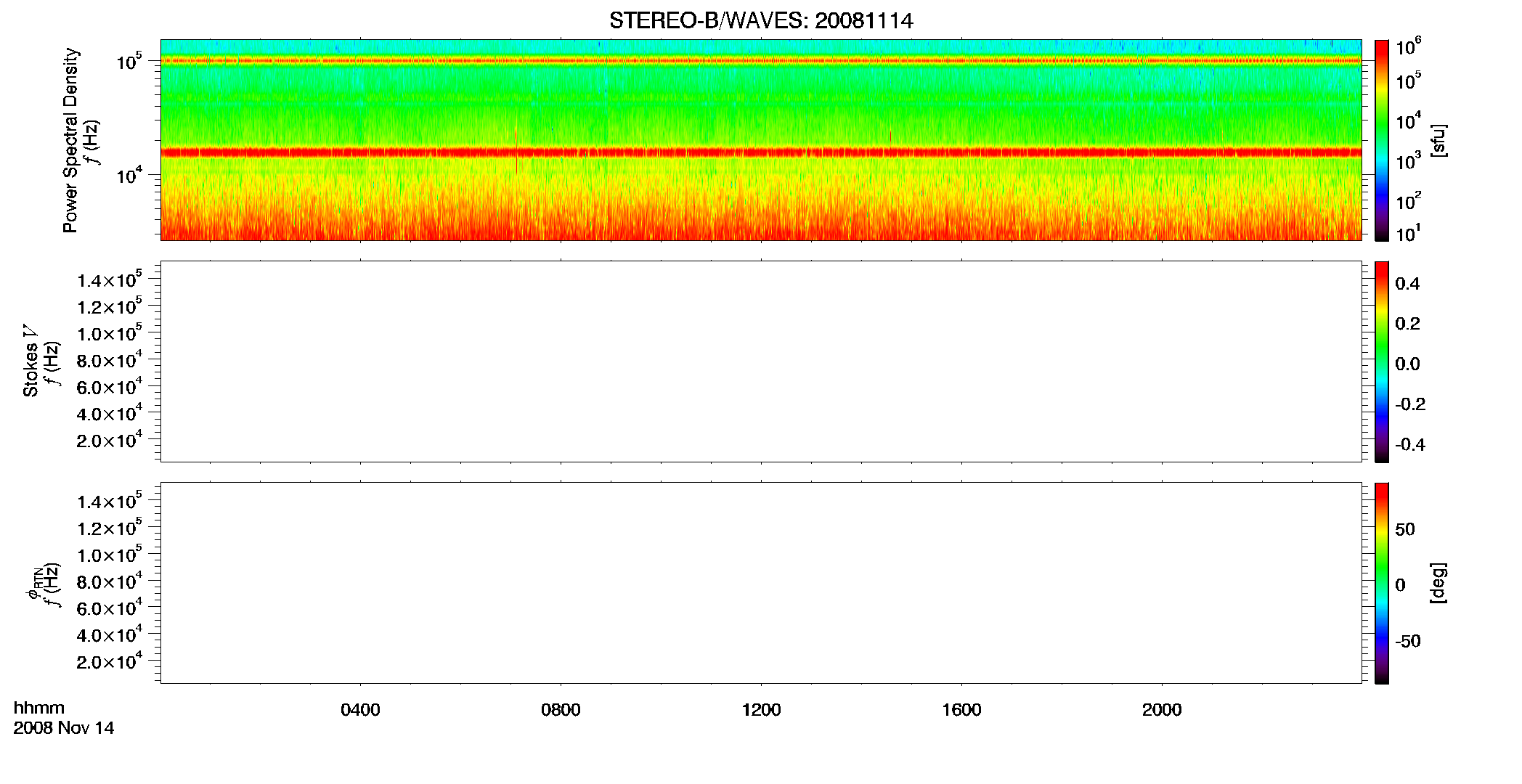Screen dimensions: 1522x784
Task: Click the hhmm time format label
Action: coord(39,709)
